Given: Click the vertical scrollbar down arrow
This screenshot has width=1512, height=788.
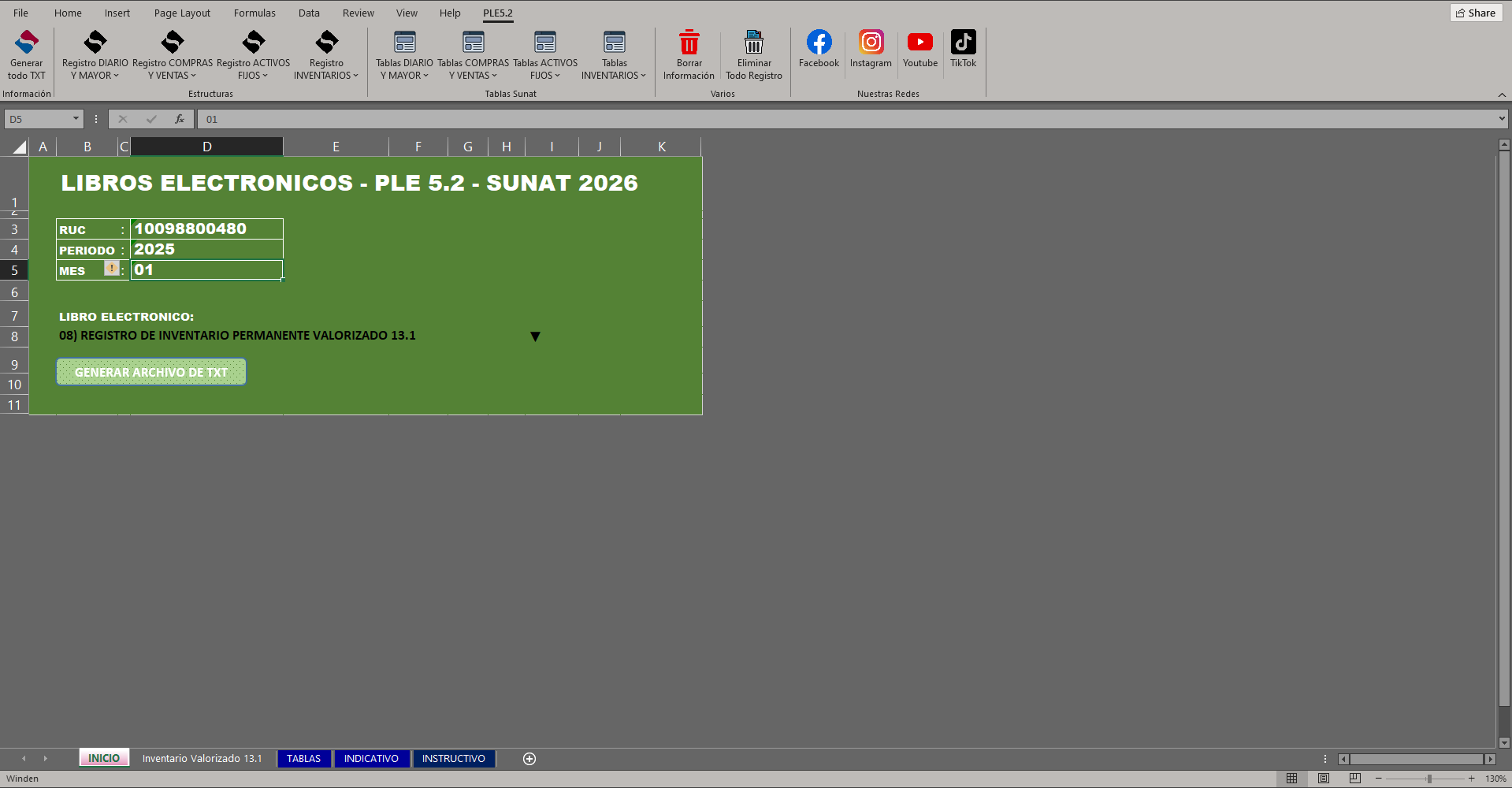Looking at the screenshot, I should 1504,742.
